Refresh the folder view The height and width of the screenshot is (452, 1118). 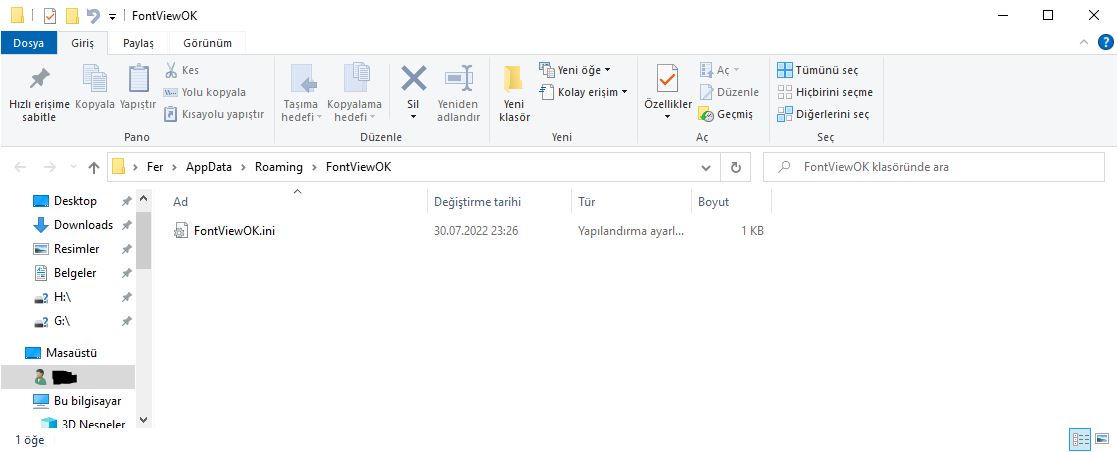(736, 168)
